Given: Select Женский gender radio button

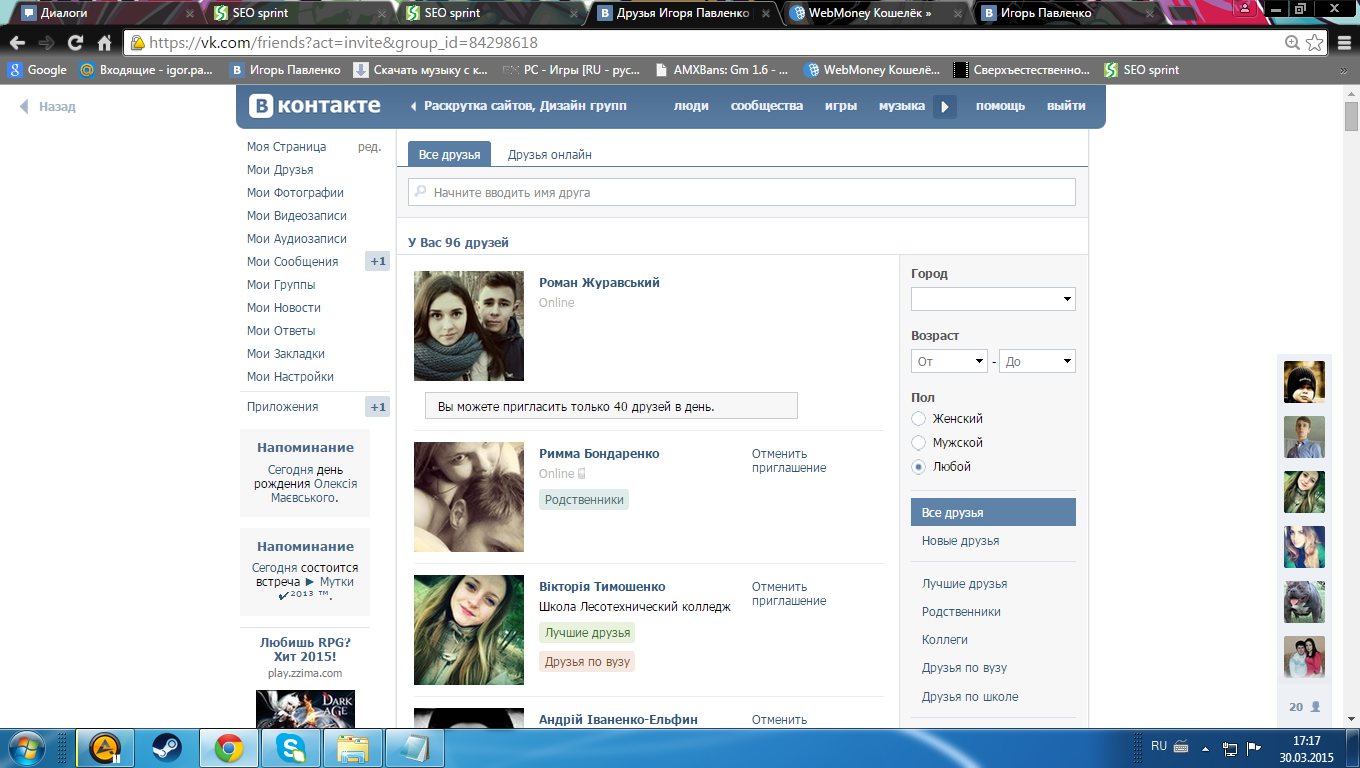Looking at the screenshot, I should pyautogui.click(x=919, y=419).
